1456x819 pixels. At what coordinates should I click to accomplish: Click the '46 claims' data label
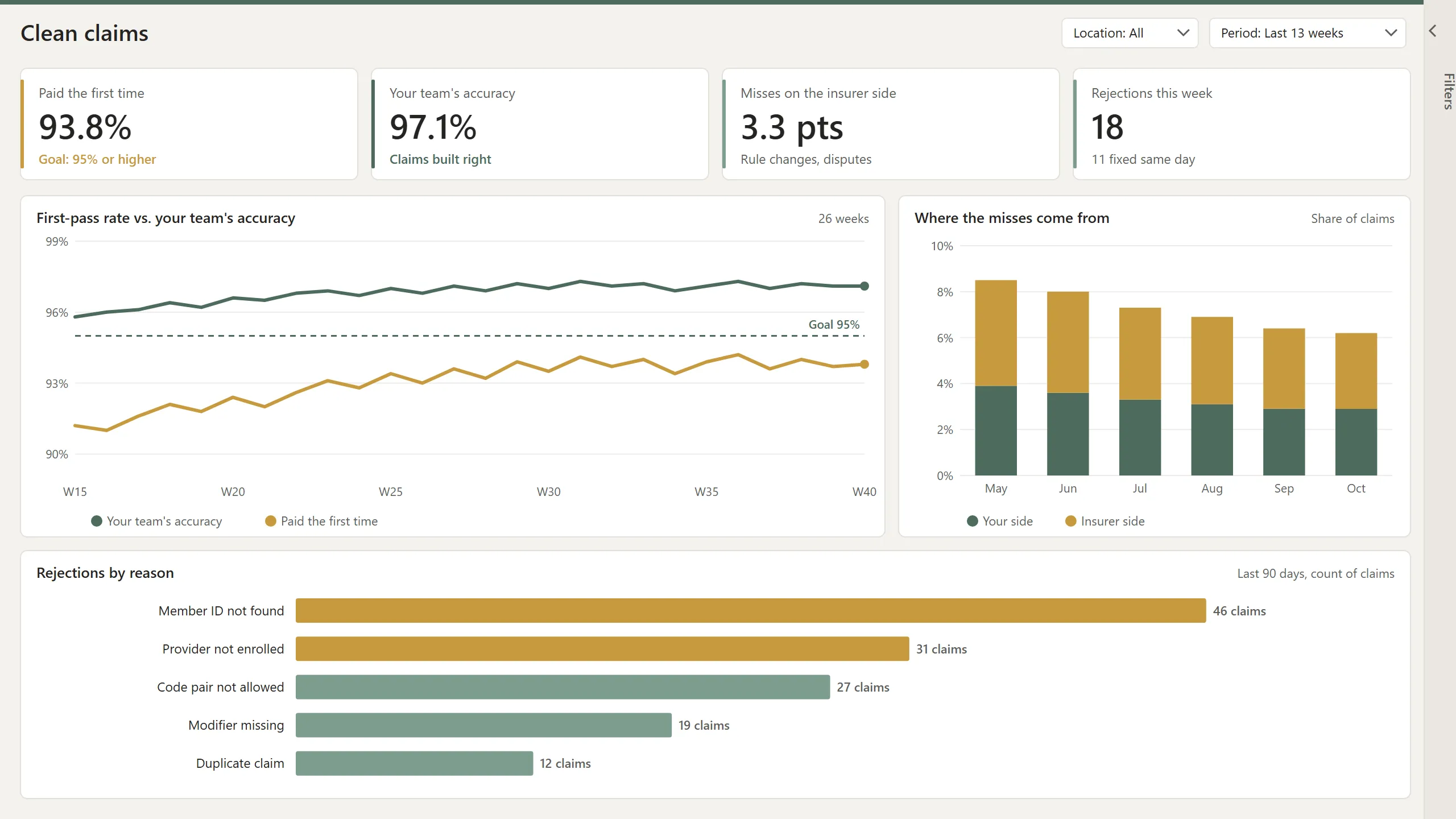[1239, 611]
